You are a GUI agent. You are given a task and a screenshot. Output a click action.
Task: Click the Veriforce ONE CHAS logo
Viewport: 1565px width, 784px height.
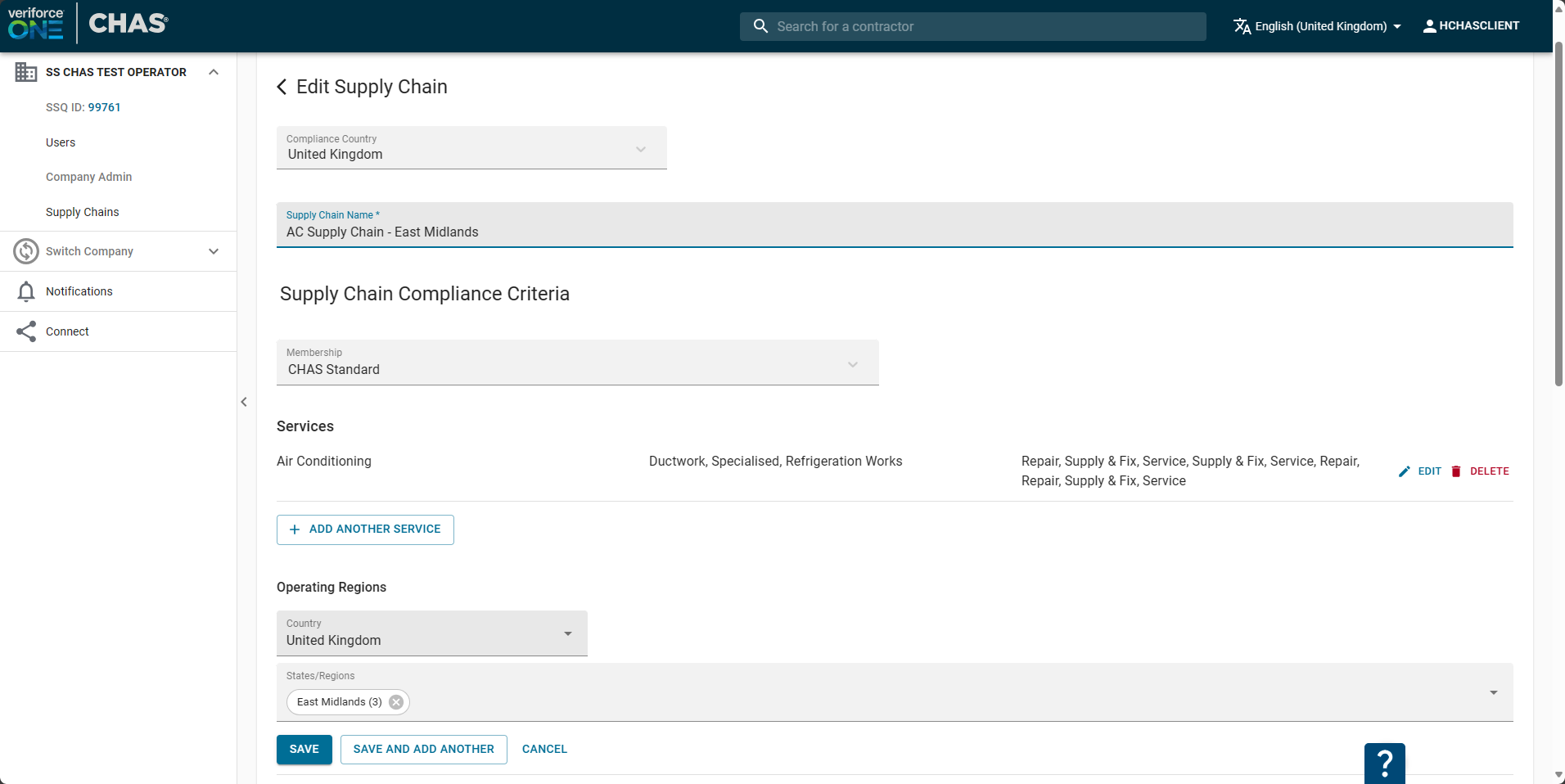88,24
